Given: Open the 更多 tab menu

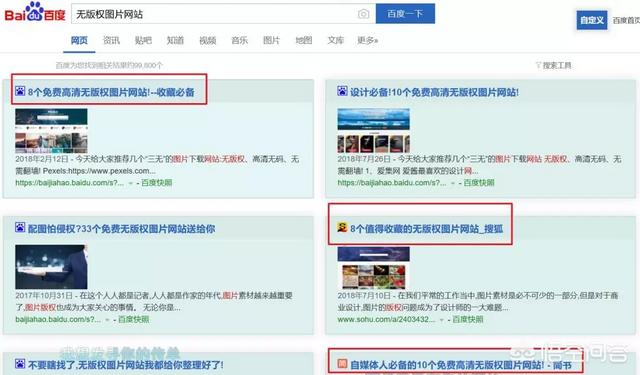Looking at the screenshot, I should tap(367, 40).
